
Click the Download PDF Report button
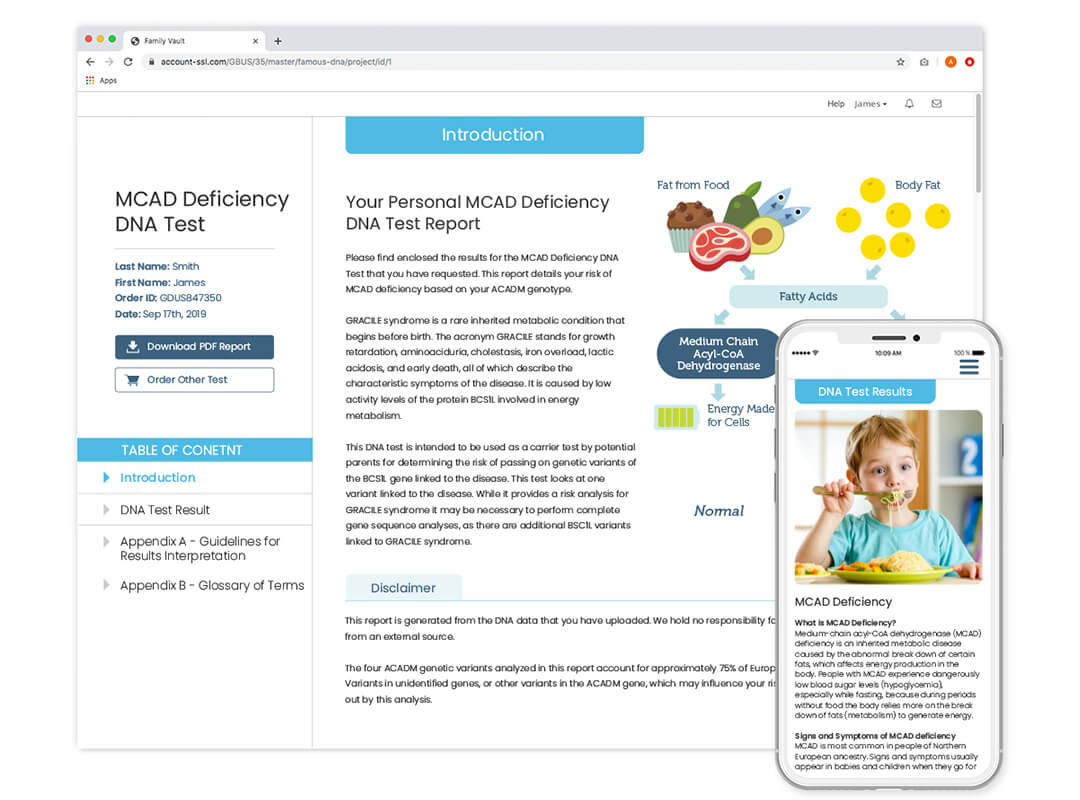194,347
